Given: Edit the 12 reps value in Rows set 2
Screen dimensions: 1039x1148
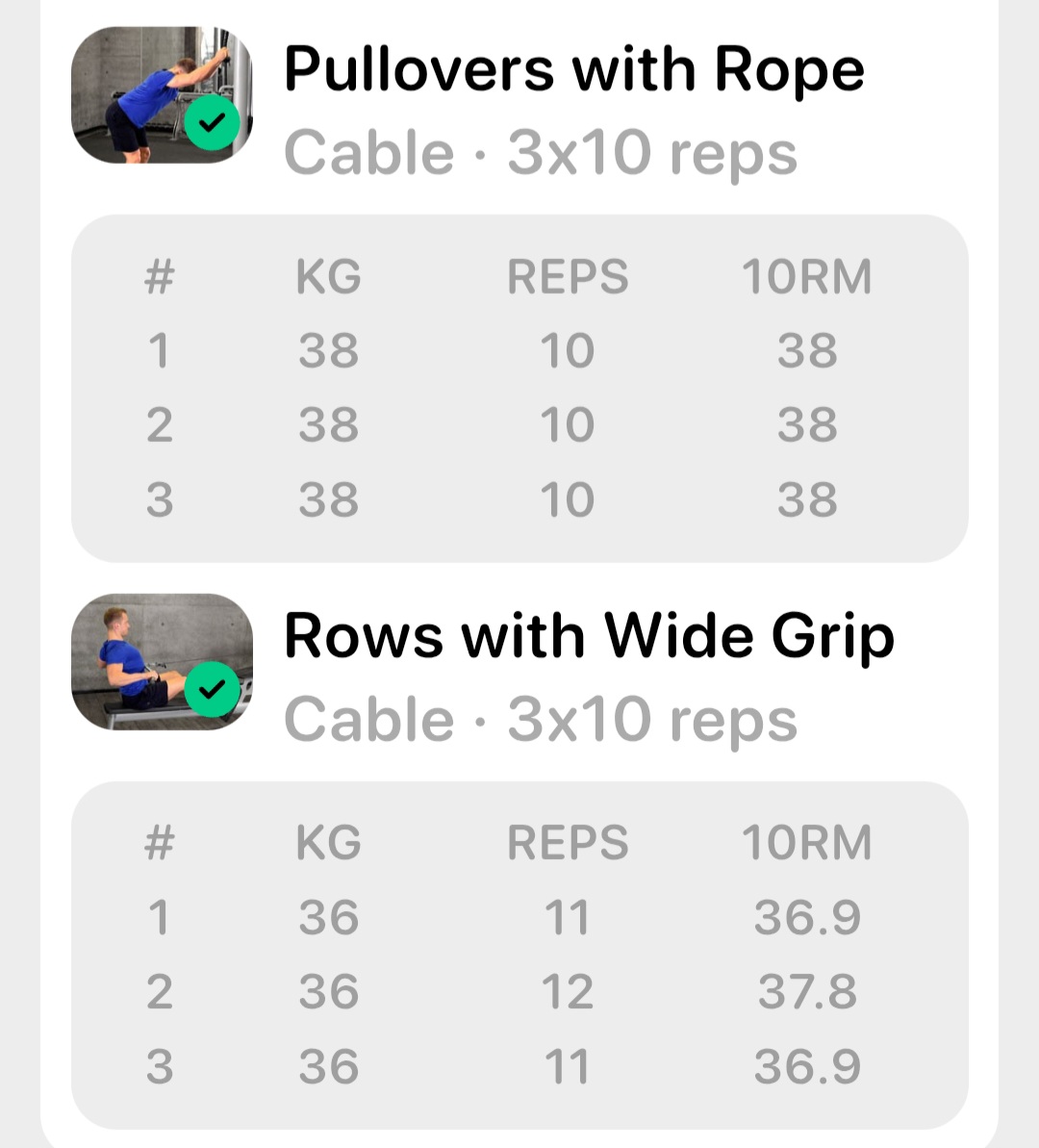Looking at the screenshot, I should (567, 992).
